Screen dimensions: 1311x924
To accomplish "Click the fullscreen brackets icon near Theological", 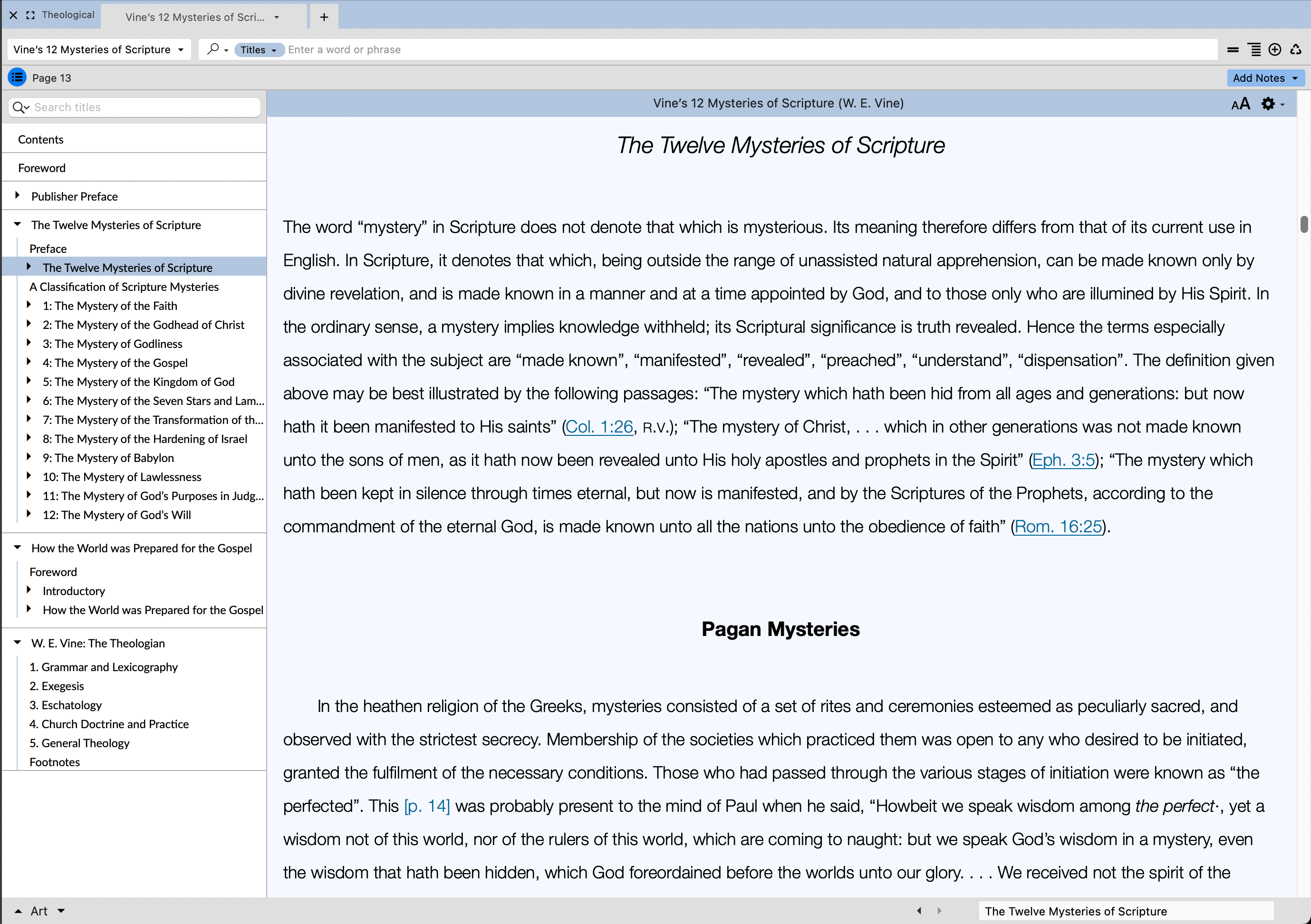I will click(30, 15).
